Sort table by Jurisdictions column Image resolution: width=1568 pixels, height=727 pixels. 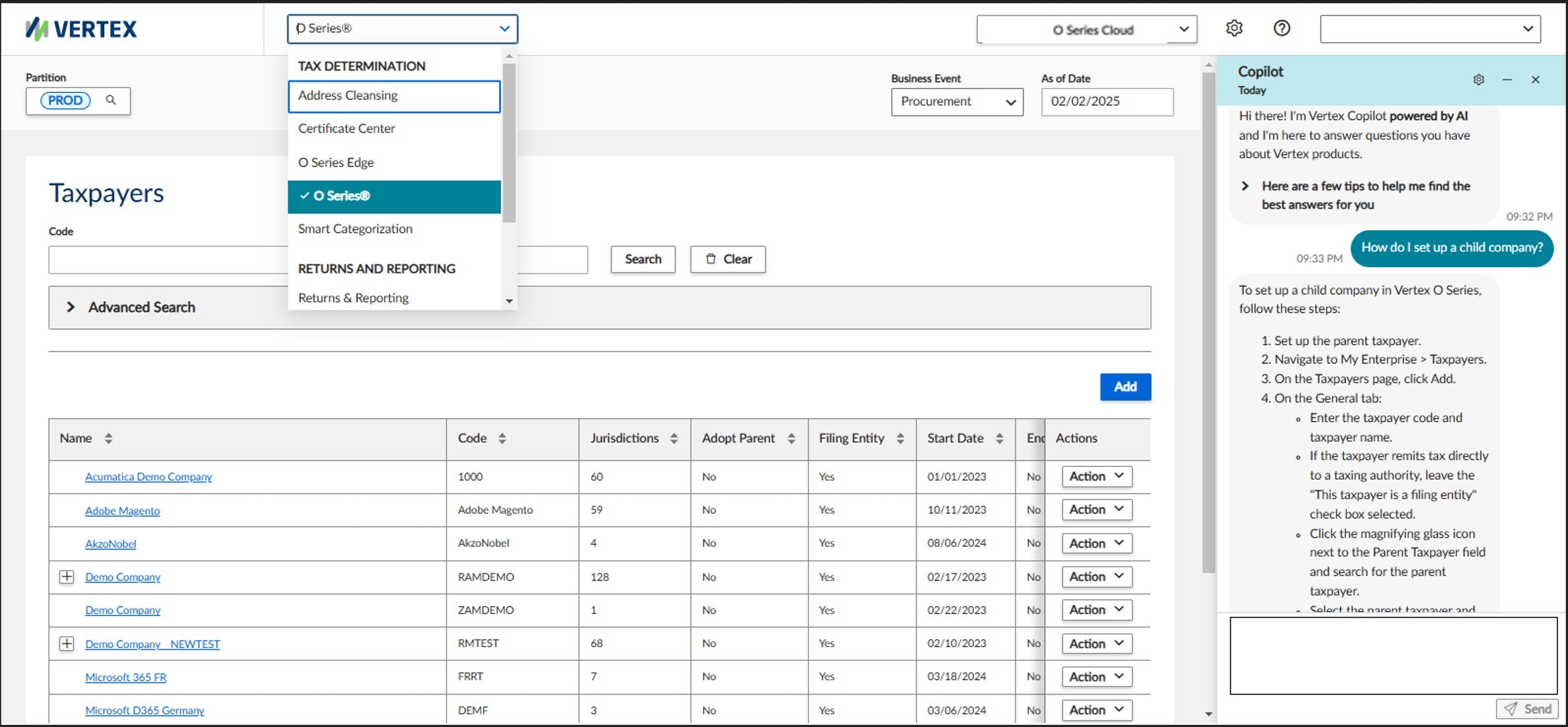(674, 438)
